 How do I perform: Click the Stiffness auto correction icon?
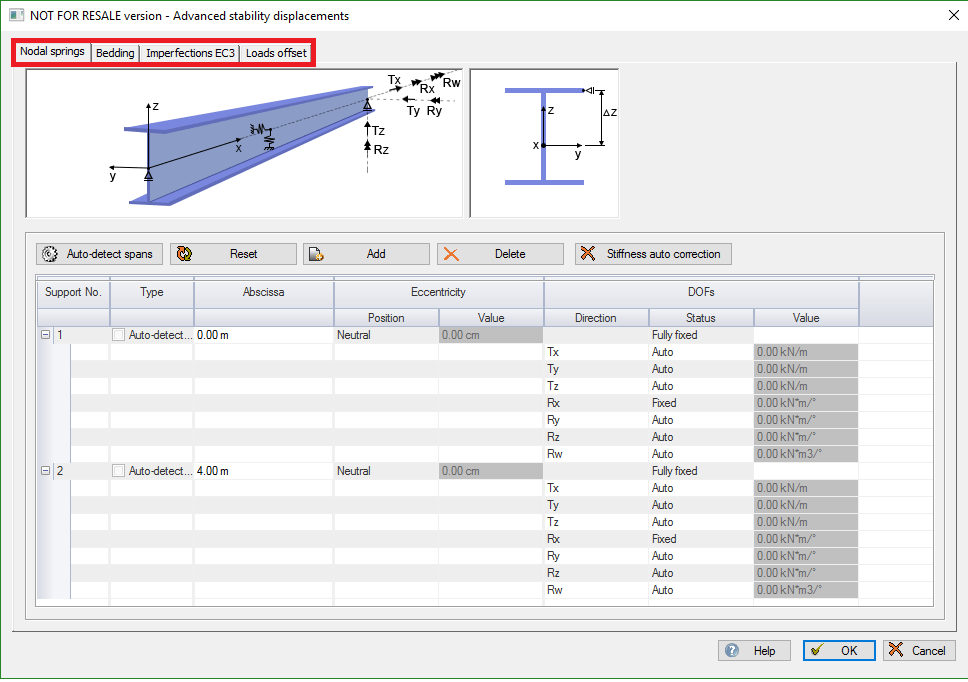(x=589, y=254)
